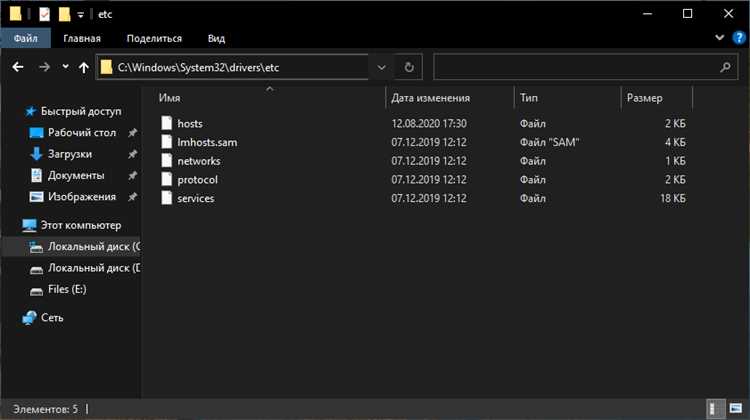Switch to details view in the status bar

tap(717, 408)
